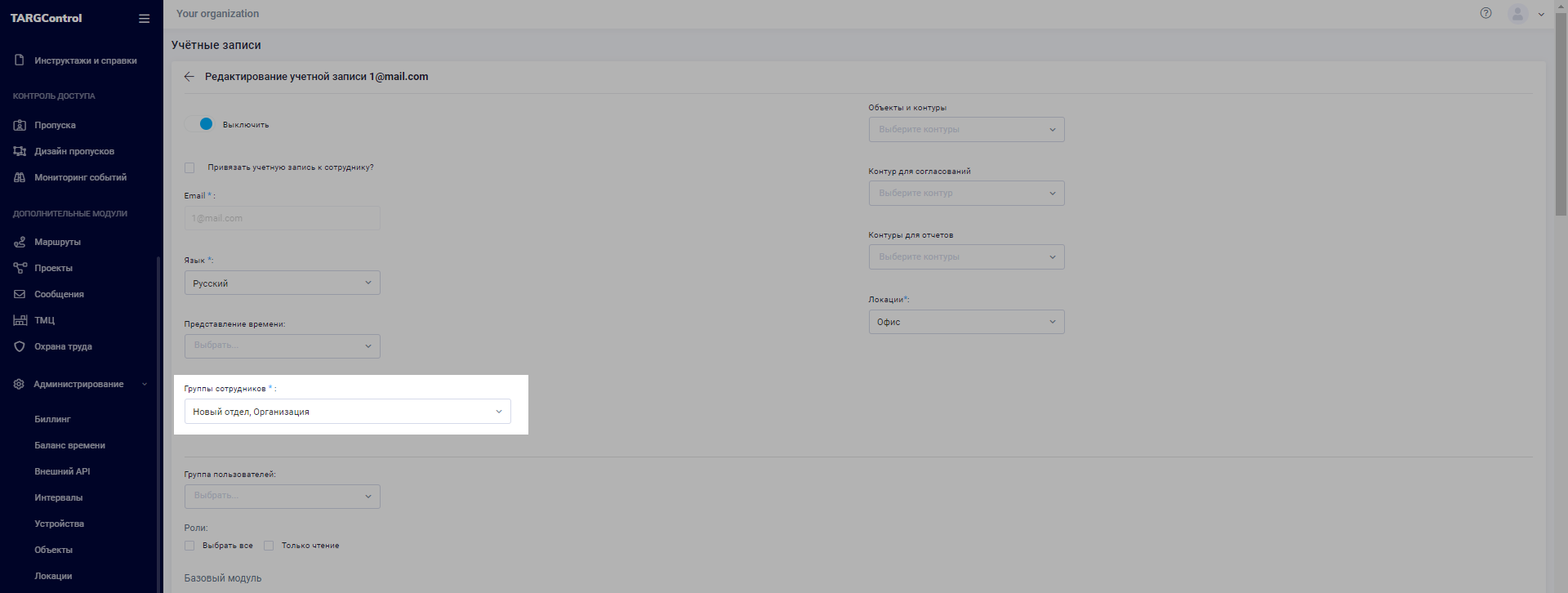Click the Проекты diagram icon

coord(20,268)
